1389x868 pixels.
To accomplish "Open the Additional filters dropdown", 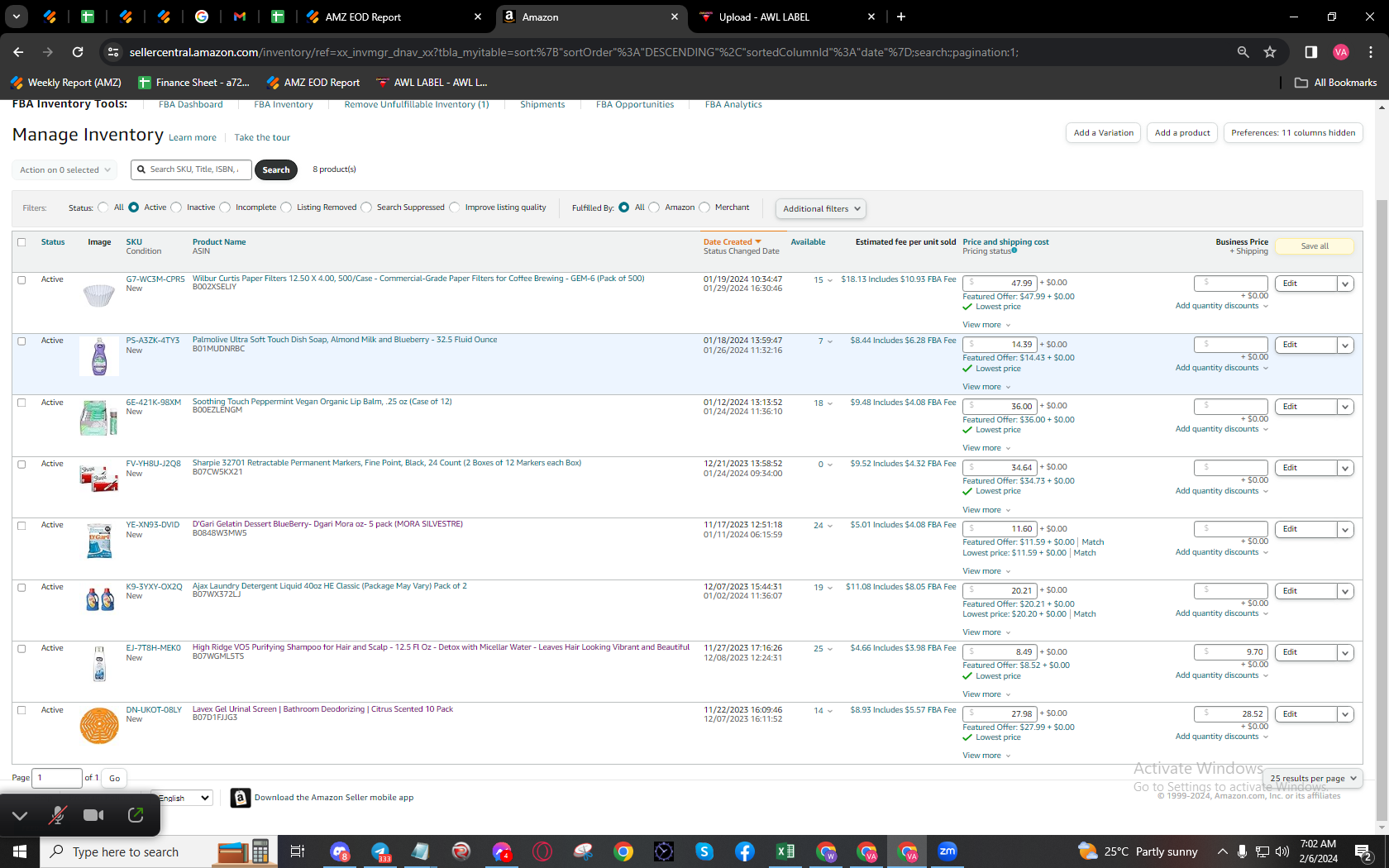I will tap(821, 208).
